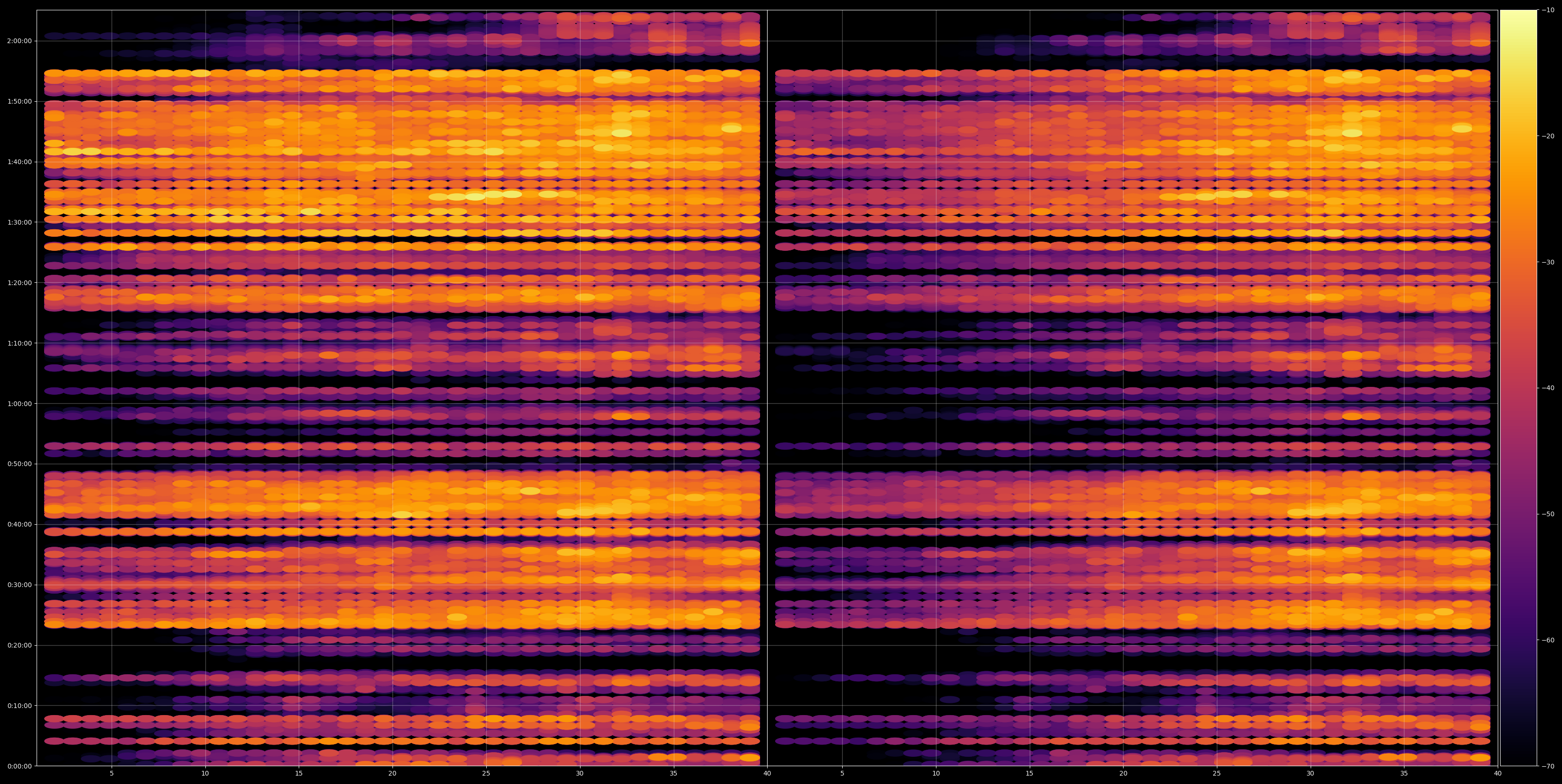
Task: Click x-axis label 15 under the right heatmap
Action: 1030,774
